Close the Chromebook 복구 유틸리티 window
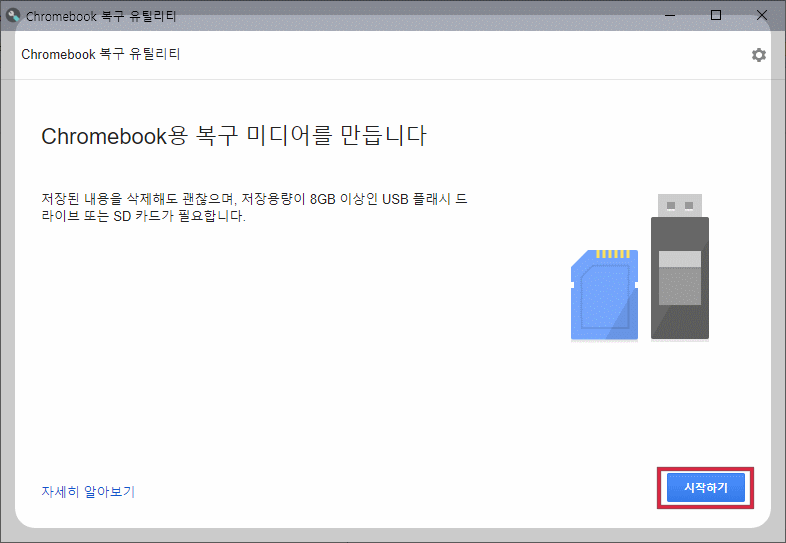The image size is (786, 543). tap(761, 16)
